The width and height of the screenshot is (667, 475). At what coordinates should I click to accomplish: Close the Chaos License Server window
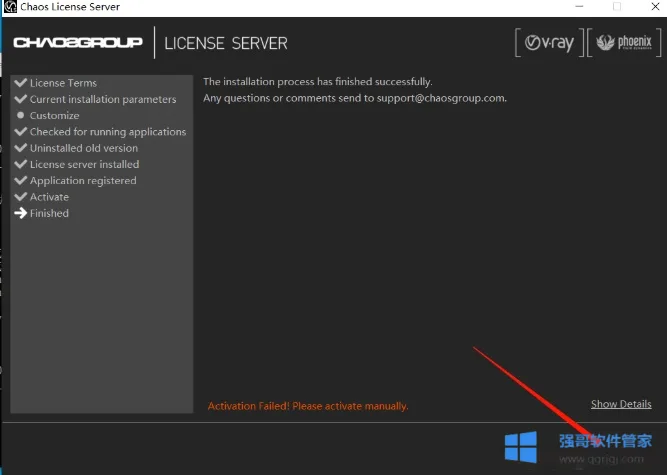(x=655, y=7)
